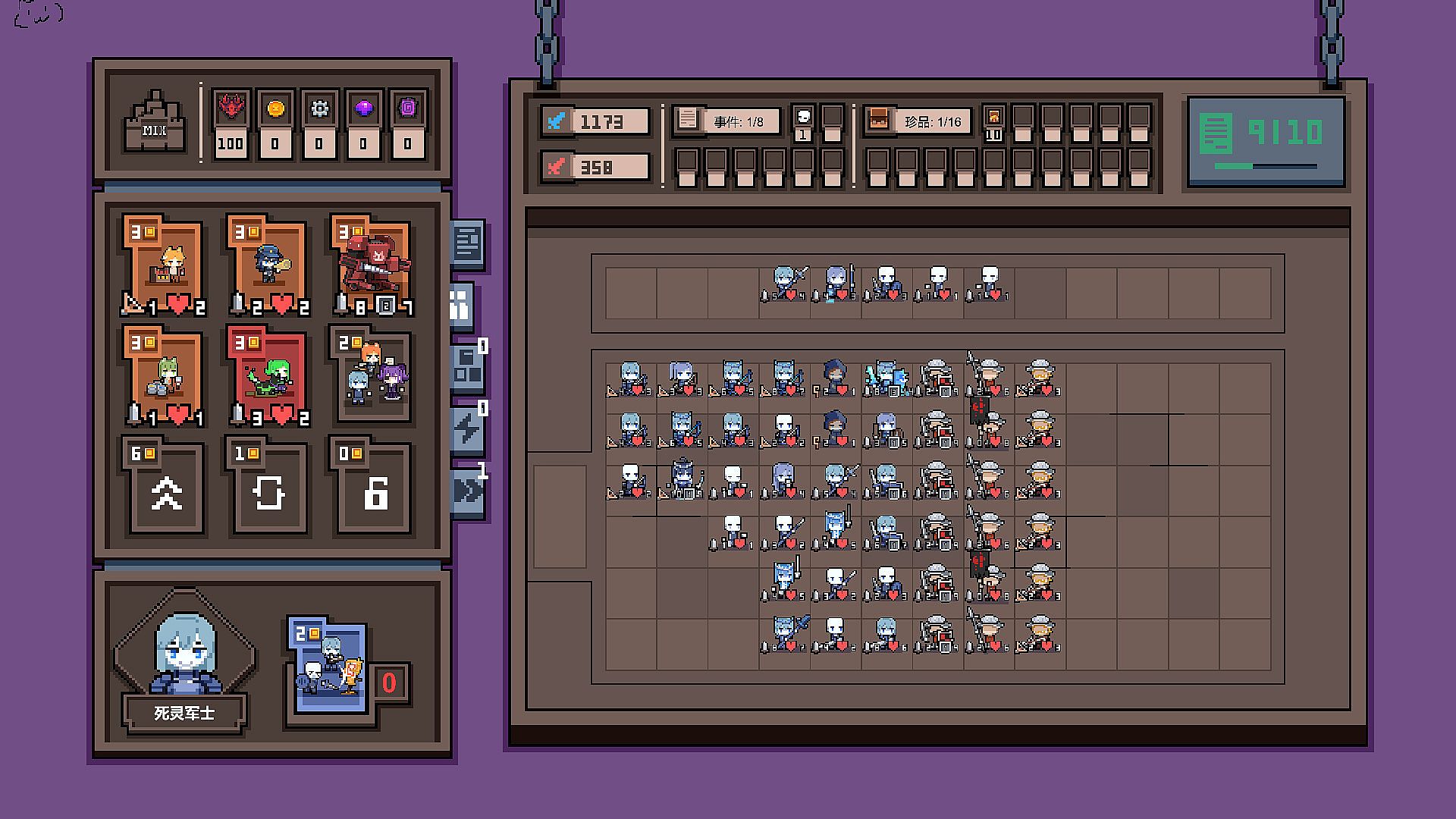Click the red demon mask resource icon
Viewport: 1456px width, 819px height.
(230, 108)
